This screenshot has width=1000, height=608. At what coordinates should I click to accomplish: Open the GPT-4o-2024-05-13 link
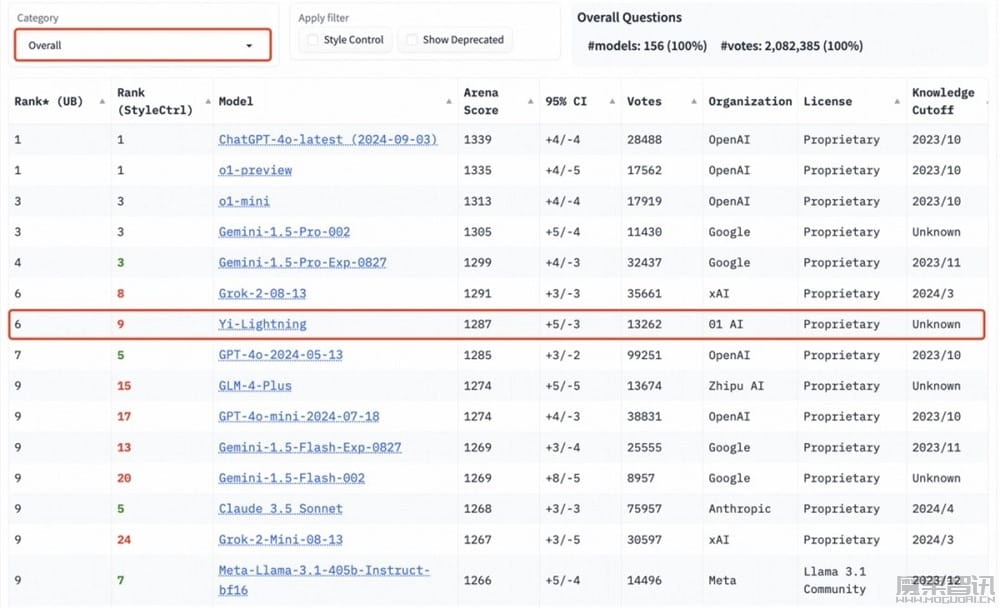[x=281, y=355]
